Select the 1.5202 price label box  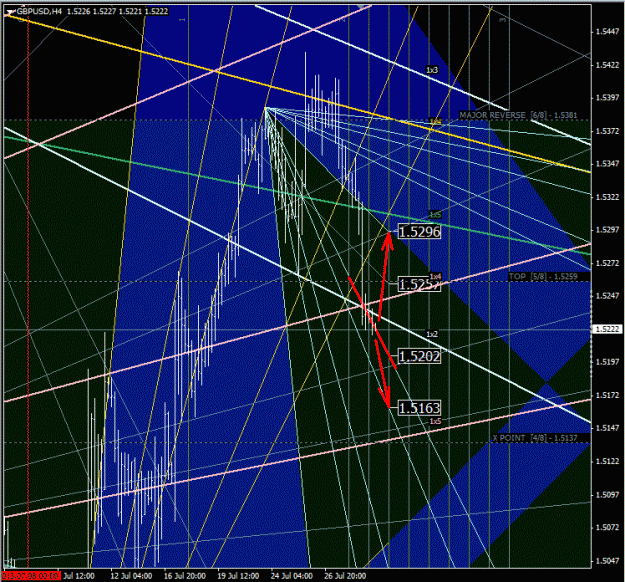pos(419,356)
